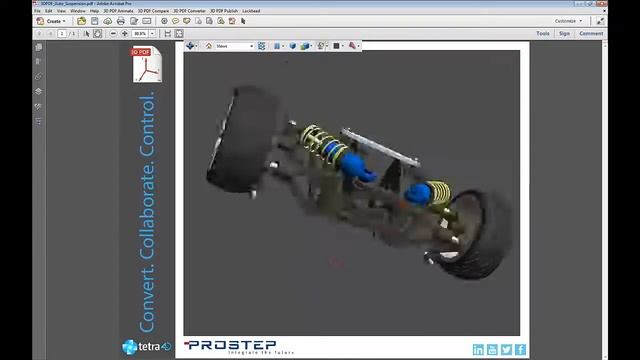Open the Window menu
Image resolution: width=640 pixels, height=360 pixels.
click(78, 11)
